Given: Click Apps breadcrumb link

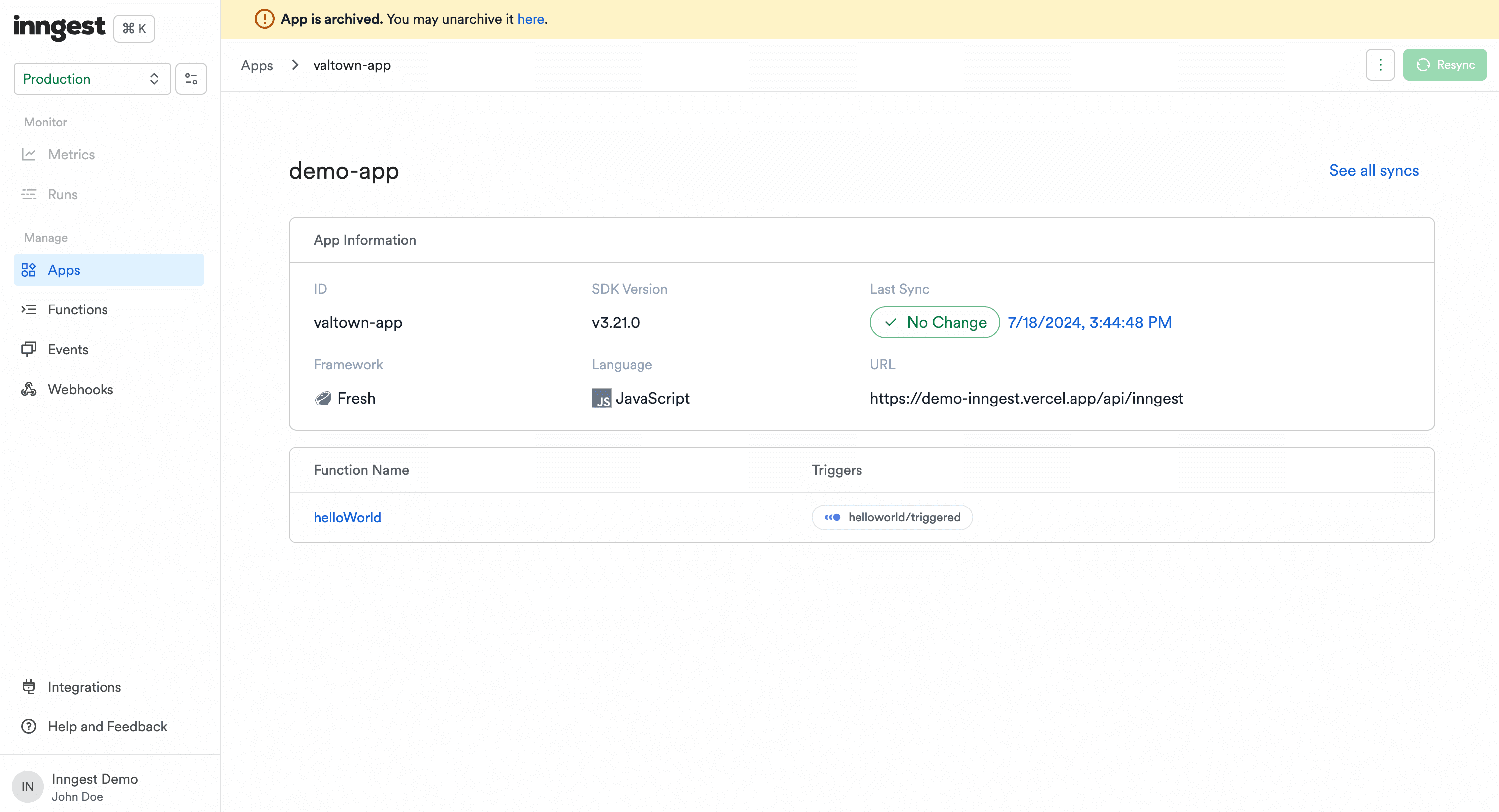Looking at the screenshot, I should click(257, 65).
